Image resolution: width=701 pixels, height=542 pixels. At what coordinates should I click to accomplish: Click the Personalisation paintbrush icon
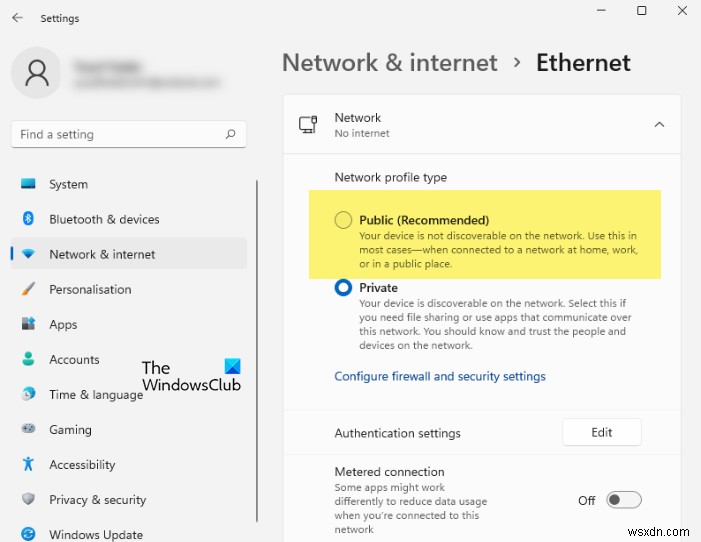tap(28, 289)
